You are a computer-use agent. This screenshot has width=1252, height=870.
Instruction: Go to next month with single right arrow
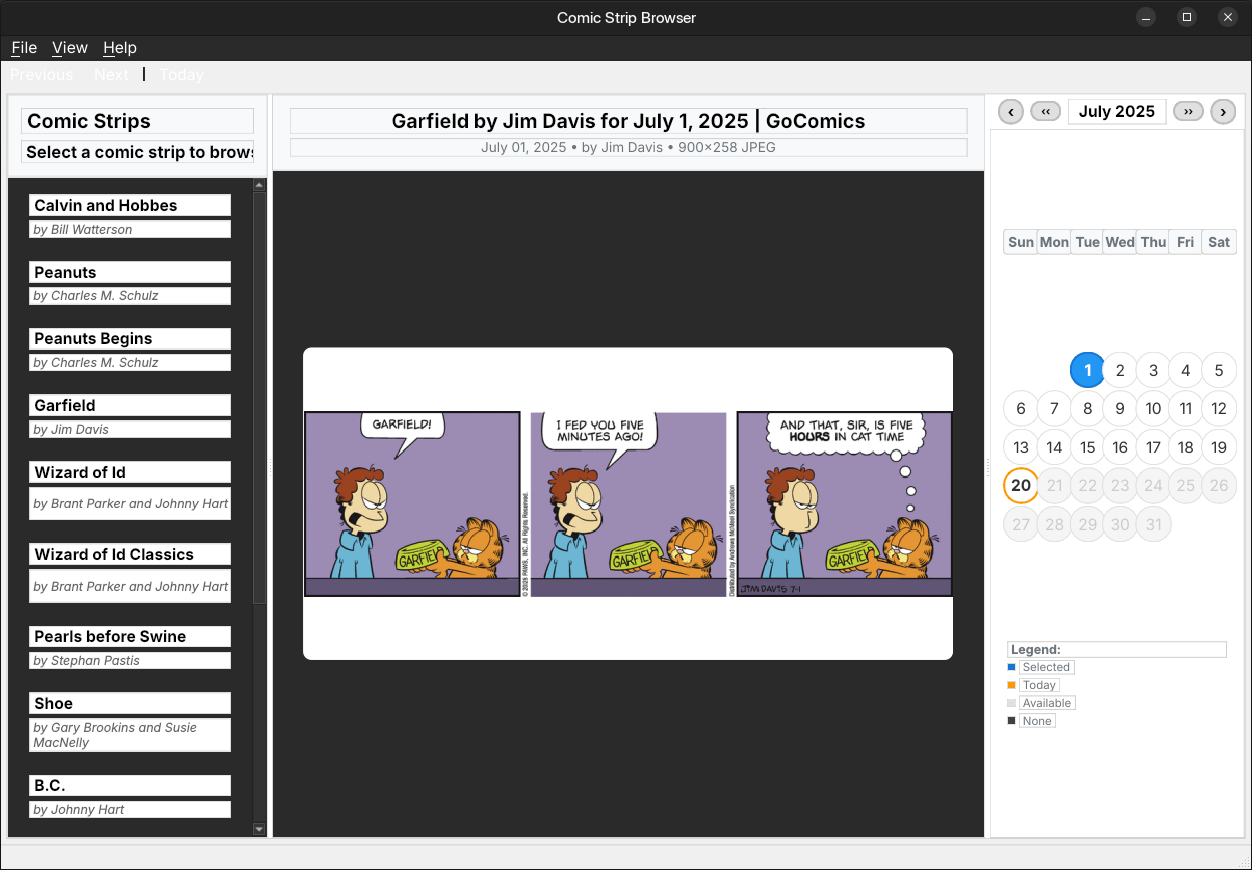coord(1223,112)
